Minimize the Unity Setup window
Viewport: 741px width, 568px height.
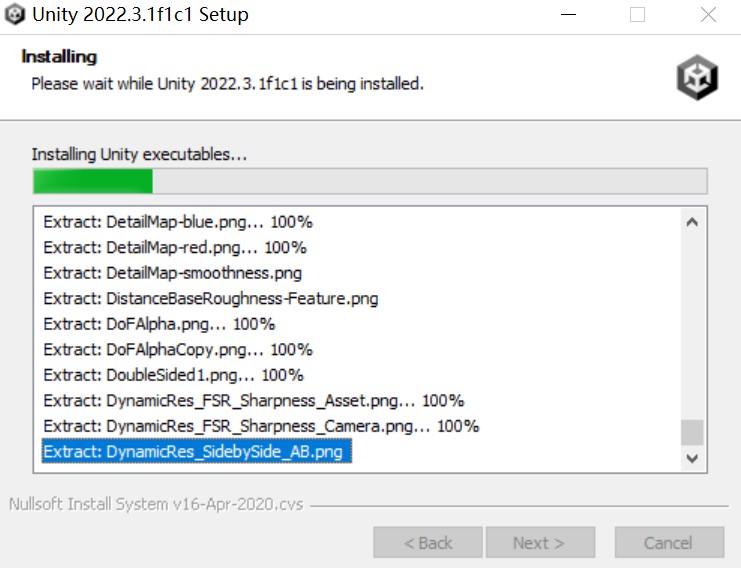(x=568, y=15)
